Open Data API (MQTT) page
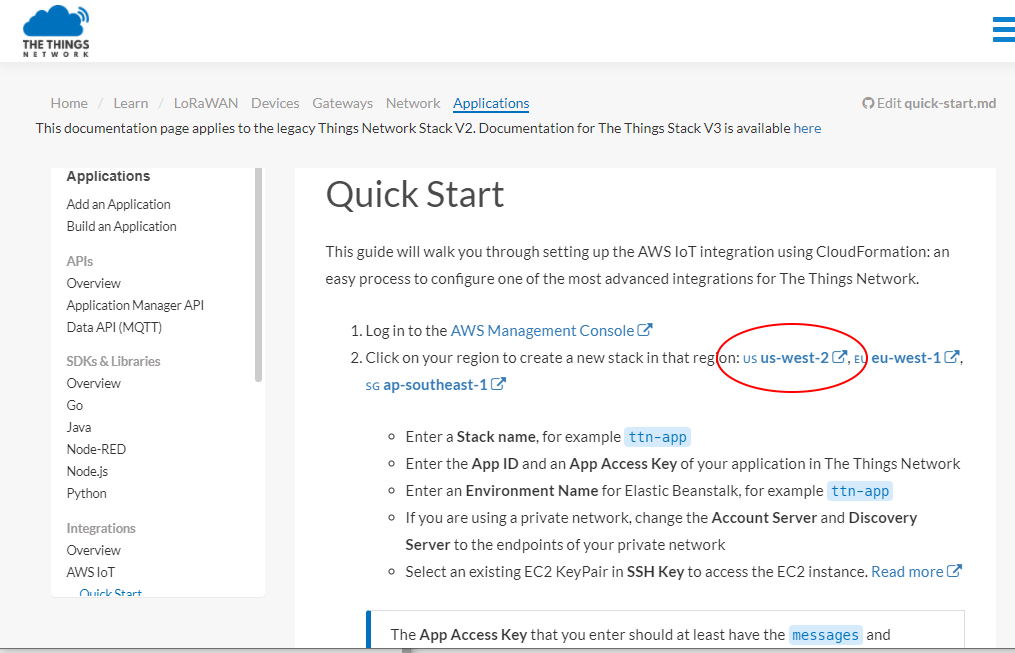The width and height of the screenshot is (1015, 653). 114,327
